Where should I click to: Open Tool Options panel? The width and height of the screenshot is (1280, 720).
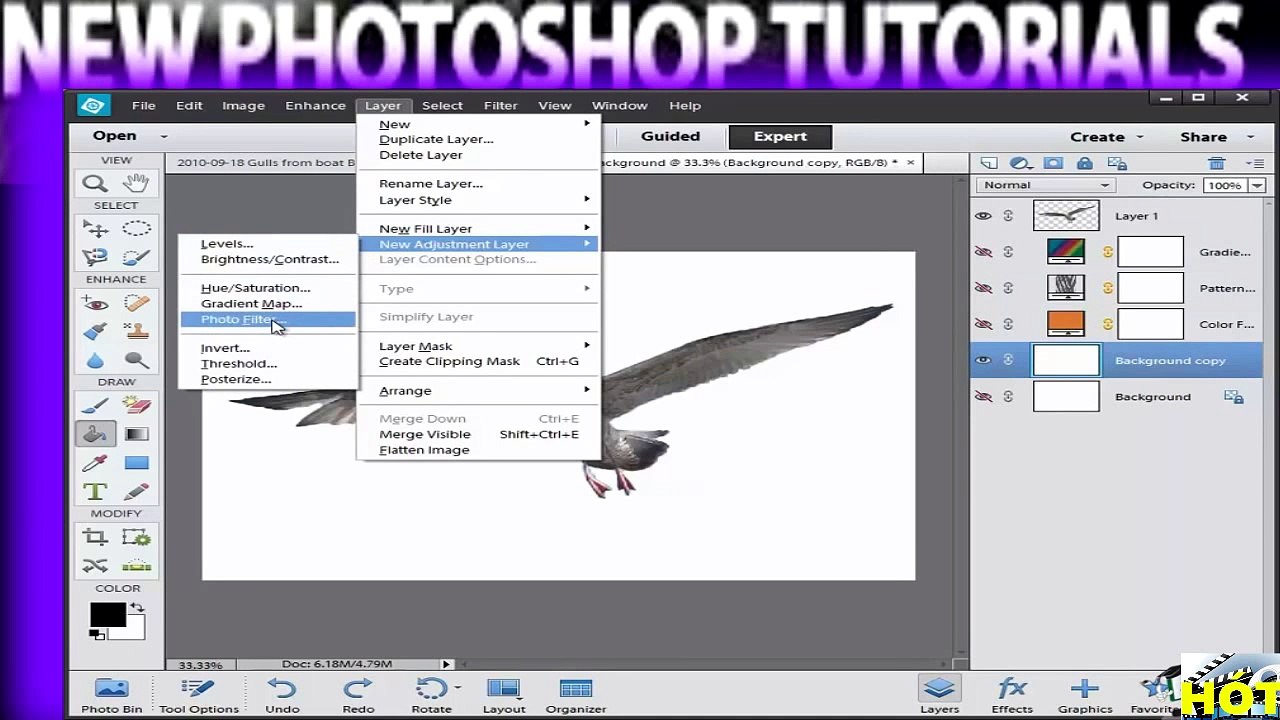(199, 696)
